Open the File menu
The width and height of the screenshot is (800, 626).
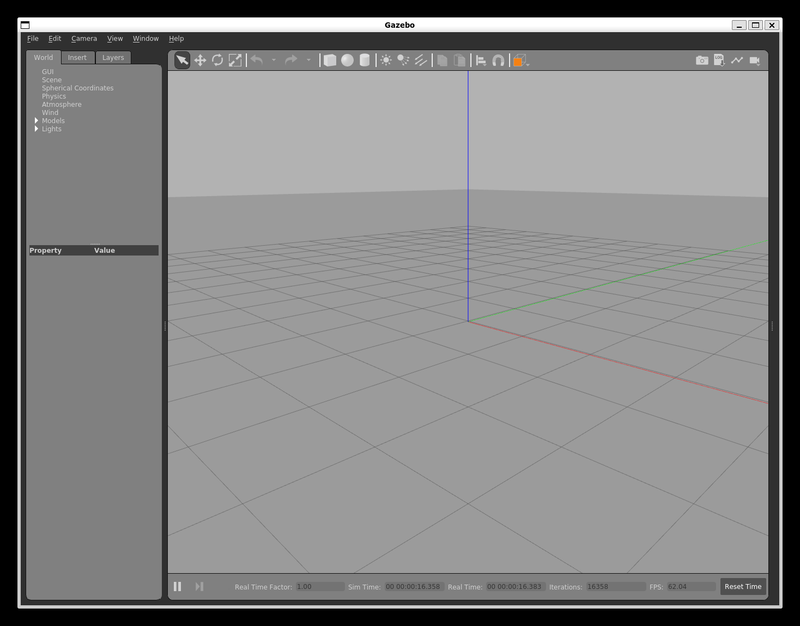[x=33, y=38]
